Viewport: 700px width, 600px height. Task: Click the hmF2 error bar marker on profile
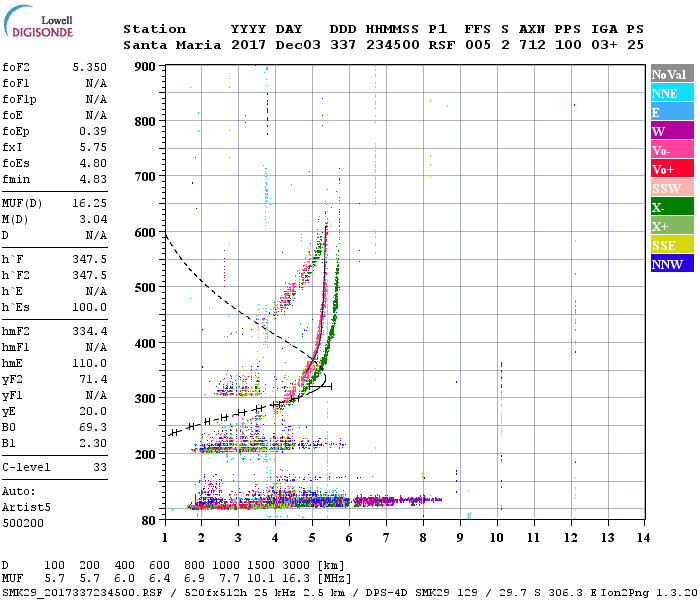pyautogui.click(x=320, y=386)
